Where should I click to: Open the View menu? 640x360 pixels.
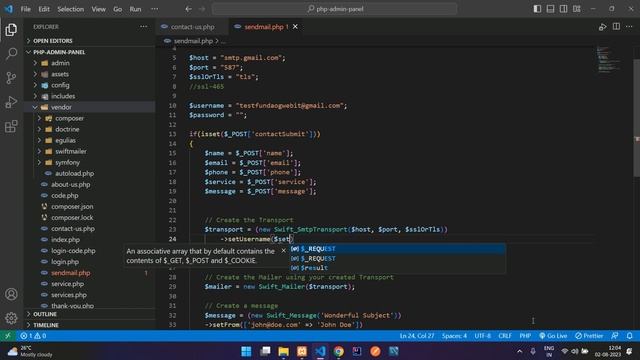click(x=98, y=9)
